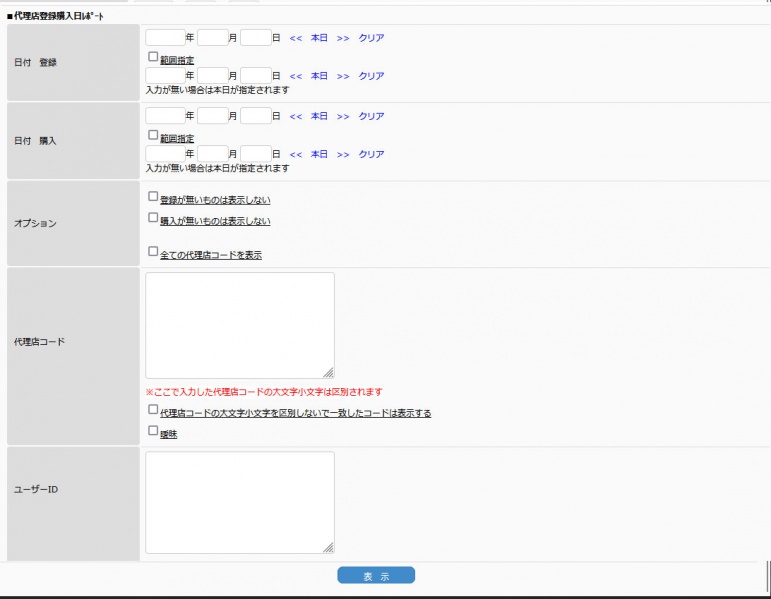Focus the month field in first 日付 購入 row
The height and width of the screenshot is (599, 771).
tap(212, 116)
